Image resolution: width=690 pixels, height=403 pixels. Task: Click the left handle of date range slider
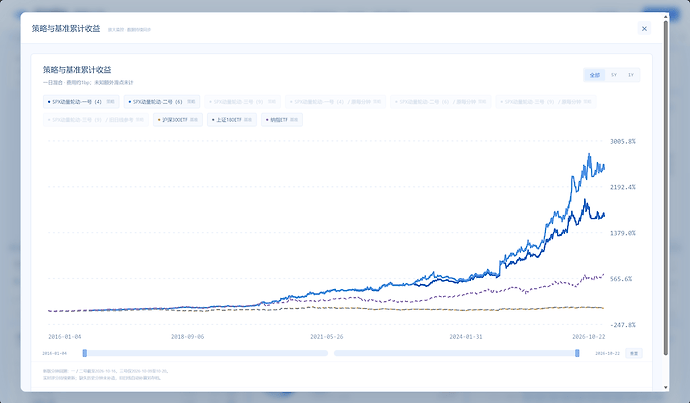click(x=85, y=353)
